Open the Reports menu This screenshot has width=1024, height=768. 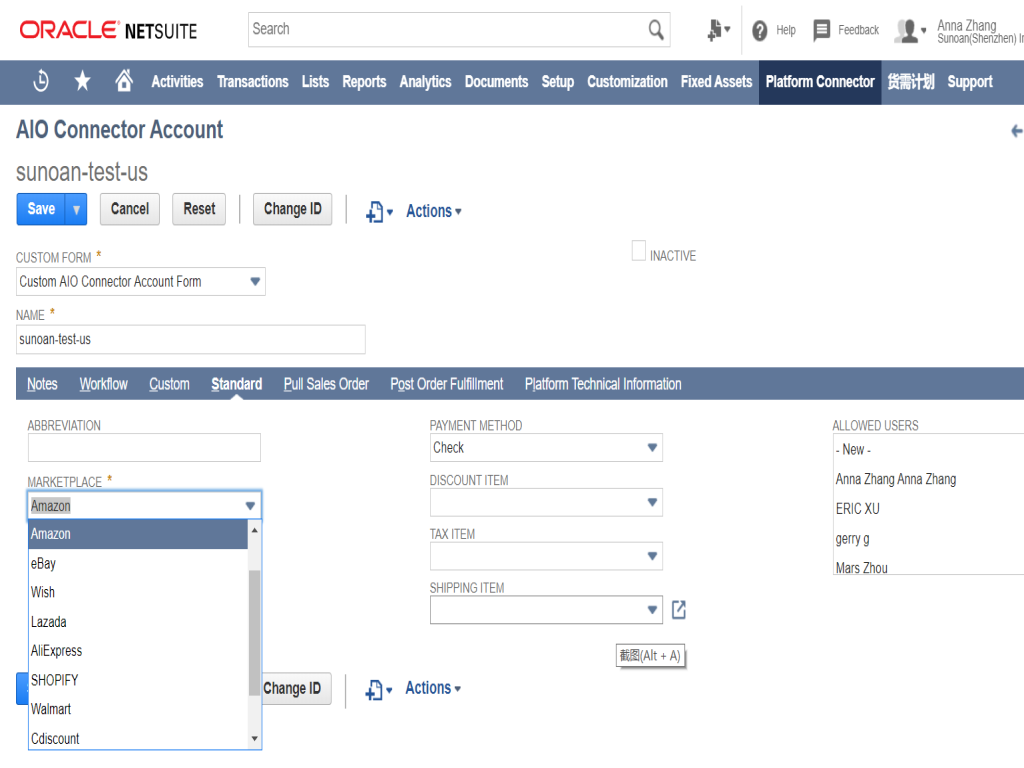click(364, 82)
